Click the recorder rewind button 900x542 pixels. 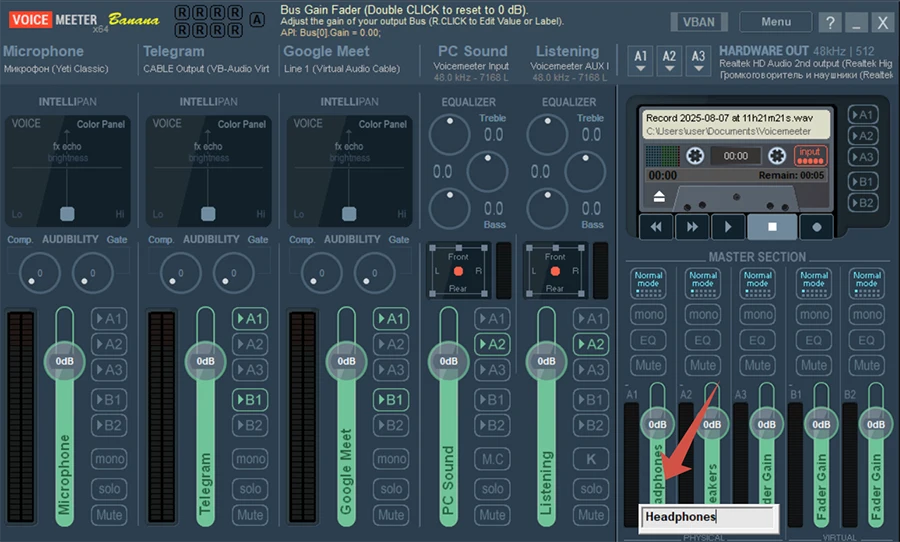tap(657, 227)
